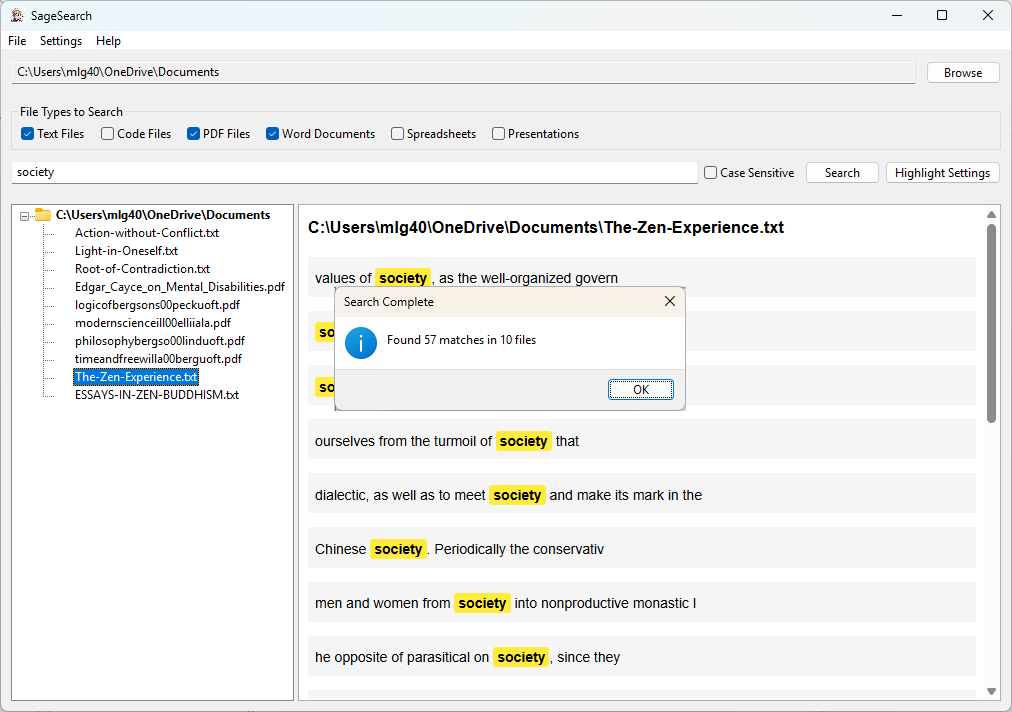
Task: Click result 'values of society, as the well-organized'
Action: (x=642, y=278)
